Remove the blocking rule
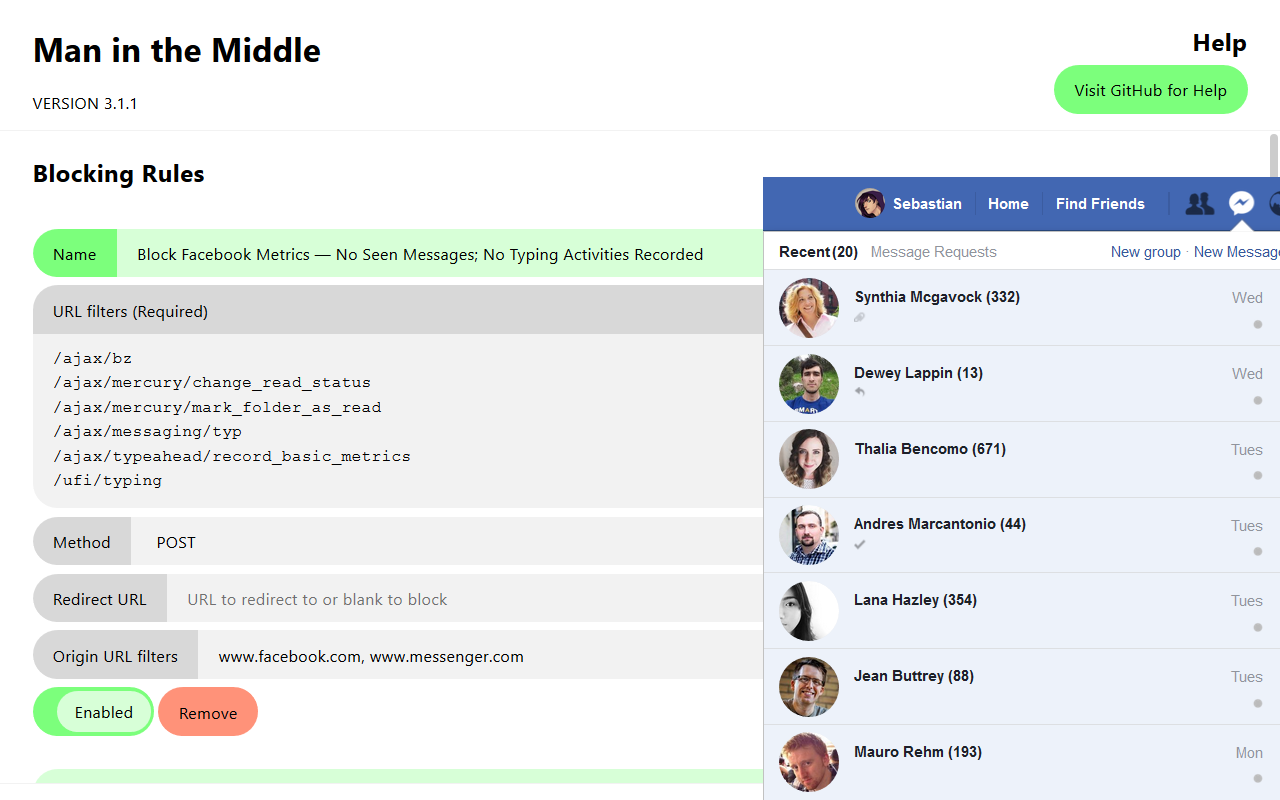Viewport: 1280px width, 800px height. click(208, 712)
